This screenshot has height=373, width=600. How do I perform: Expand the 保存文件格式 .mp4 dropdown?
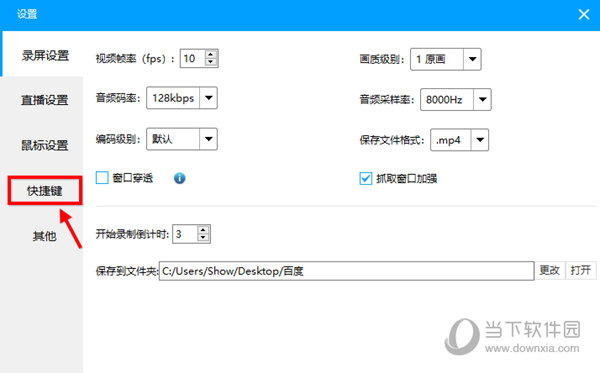(459, 140)
